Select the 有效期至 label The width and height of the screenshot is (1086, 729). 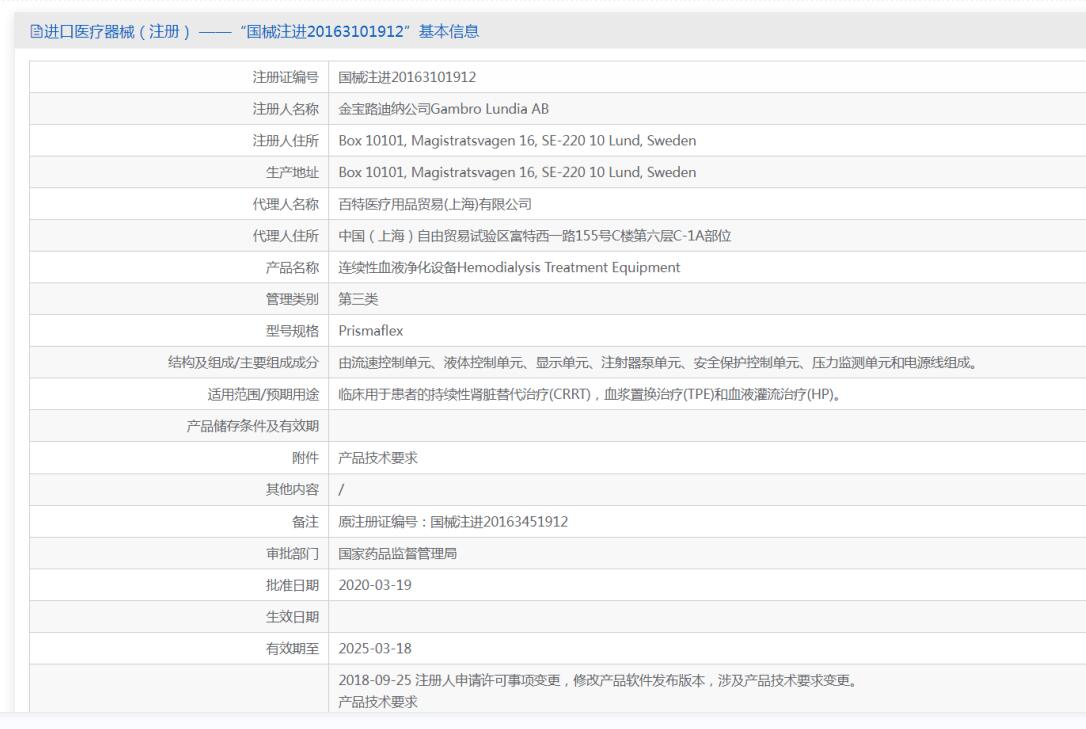tap(292, 648)
